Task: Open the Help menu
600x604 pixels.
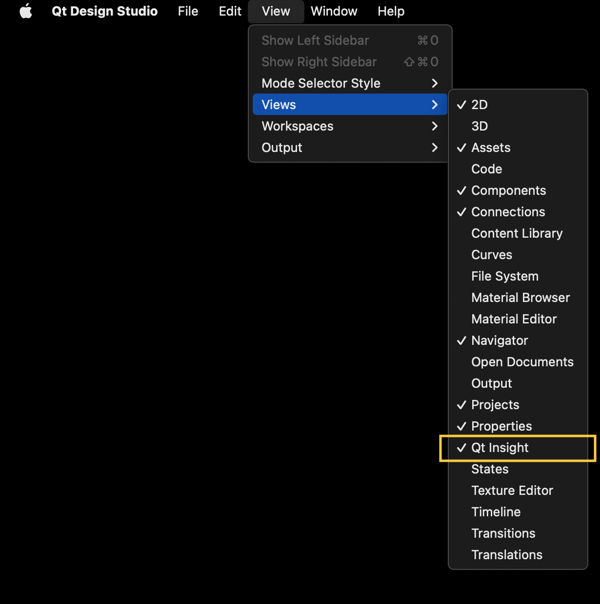Action: pyautogui.click(x=391, y=11)
